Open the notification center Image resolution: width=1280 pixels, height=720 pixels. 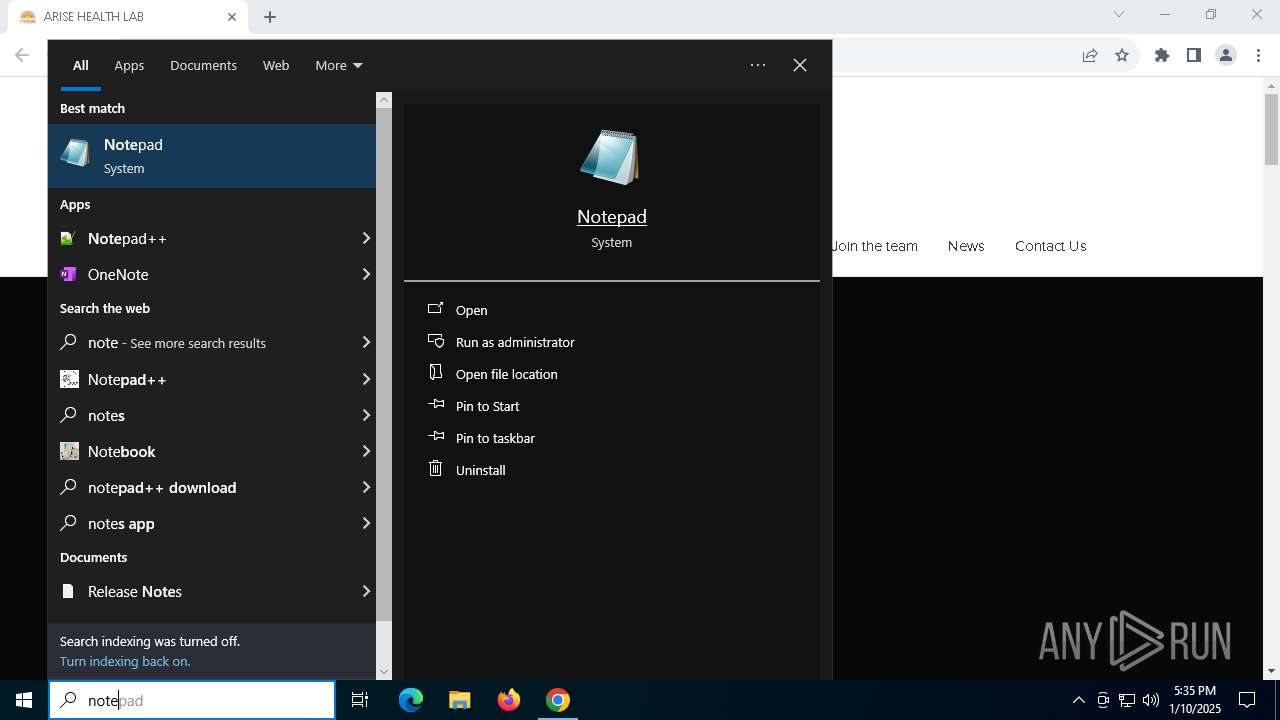(x=1247, y=700)
